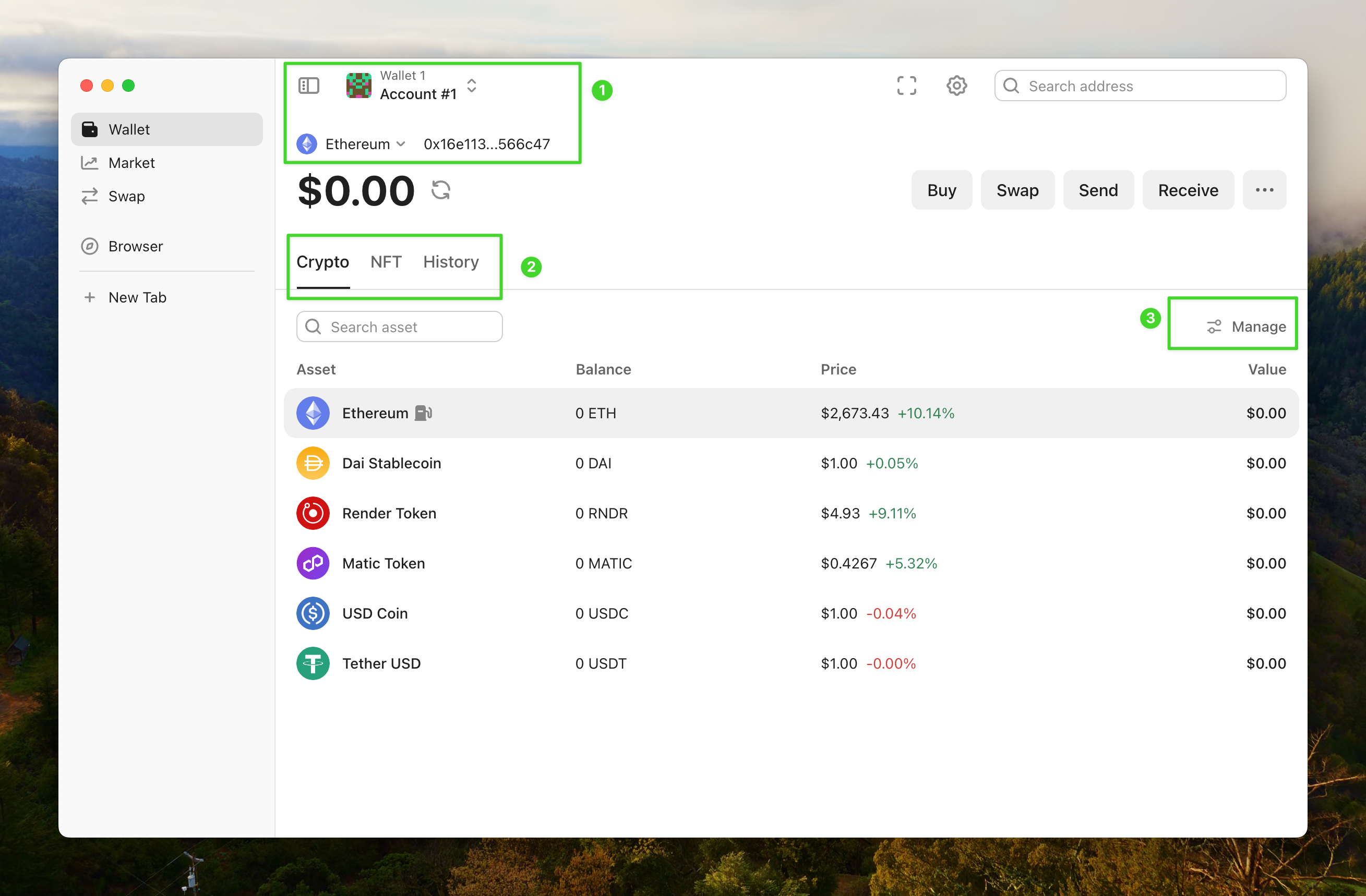Click the +9.11% Render price change
Screen dimensions: 1366x896
pyautogui.click(x=892, y=513)
